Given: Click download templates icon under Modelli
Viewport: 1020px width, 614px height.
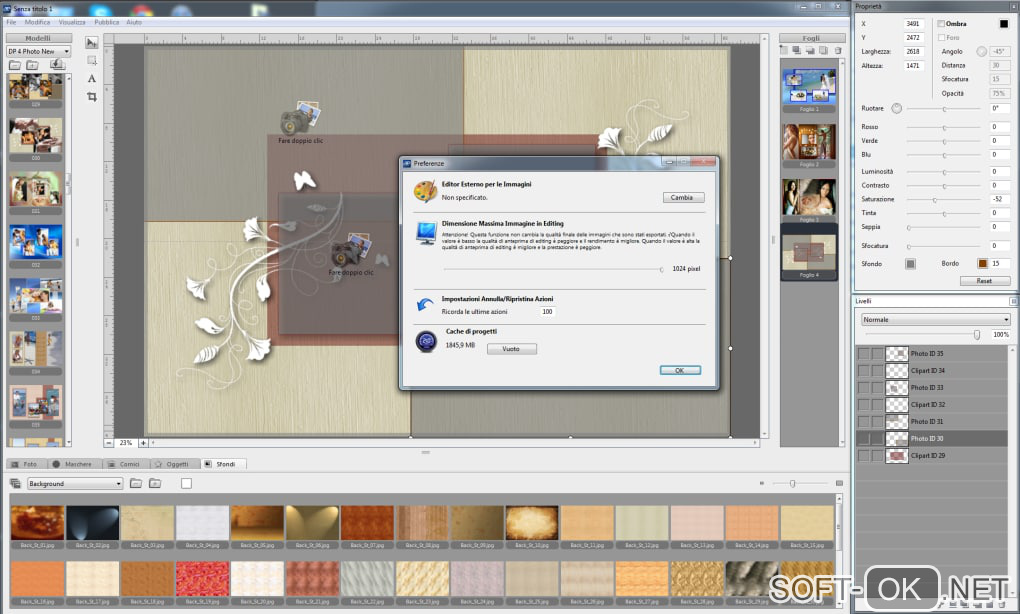Looking at the screenshot, I should click(57, 64).
